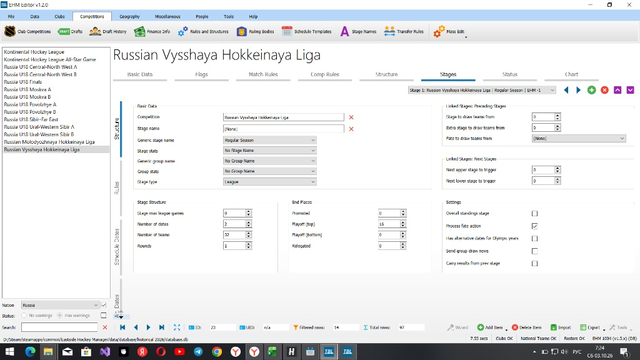
Task: Go to next stage with blue right arrow
Action: click(578, 90)
